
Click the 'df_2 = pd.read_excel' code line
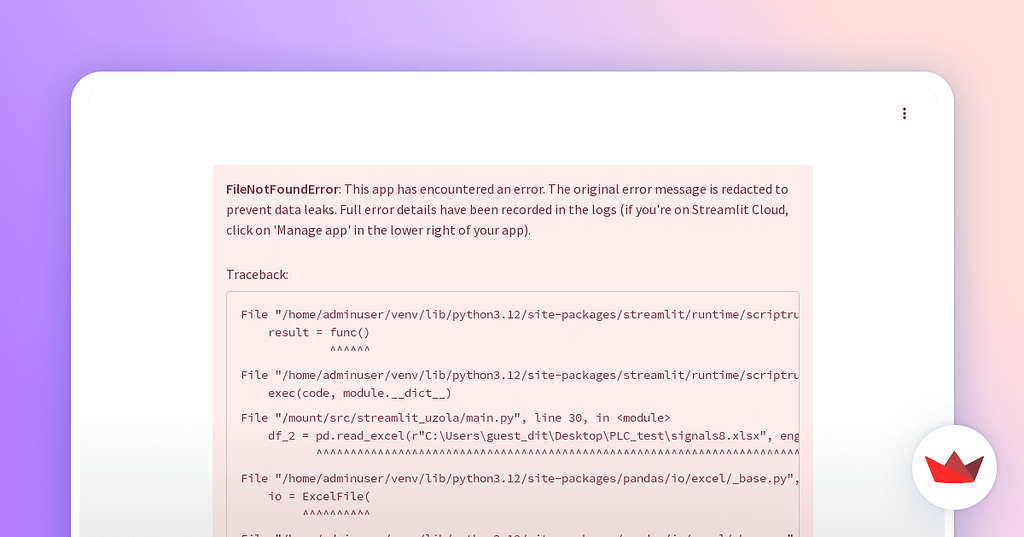click(530, 436)
